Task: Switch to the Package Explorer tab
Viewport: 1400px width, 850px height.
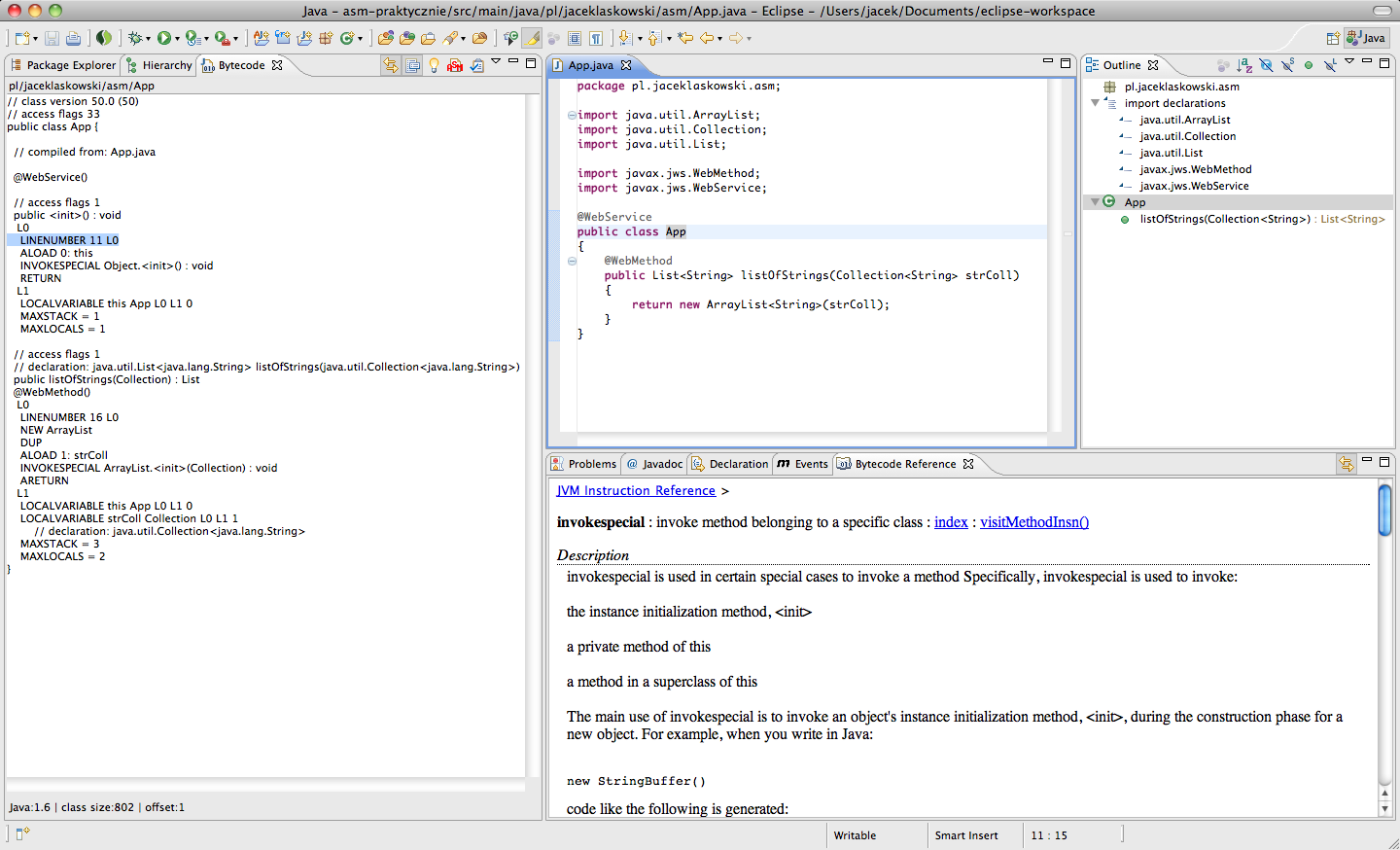Action: pos(63,65)
